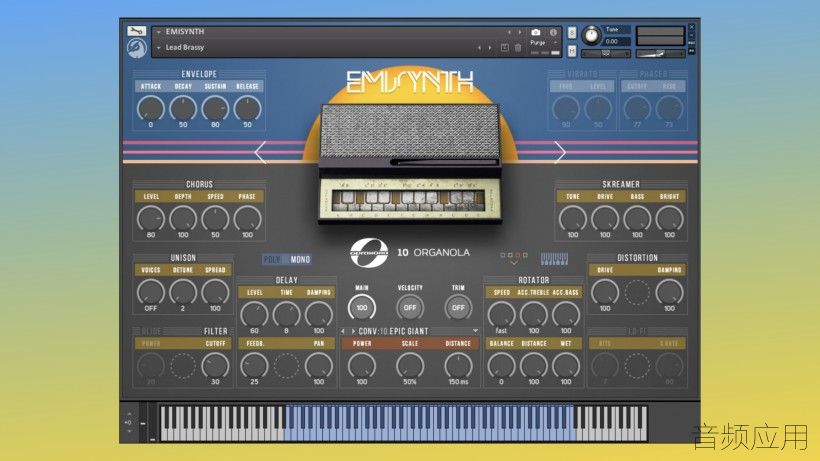The height and width of the screenshot is (461, 820).
Task: Click the Filter CUTOFF knob
Action: [215, 365]
